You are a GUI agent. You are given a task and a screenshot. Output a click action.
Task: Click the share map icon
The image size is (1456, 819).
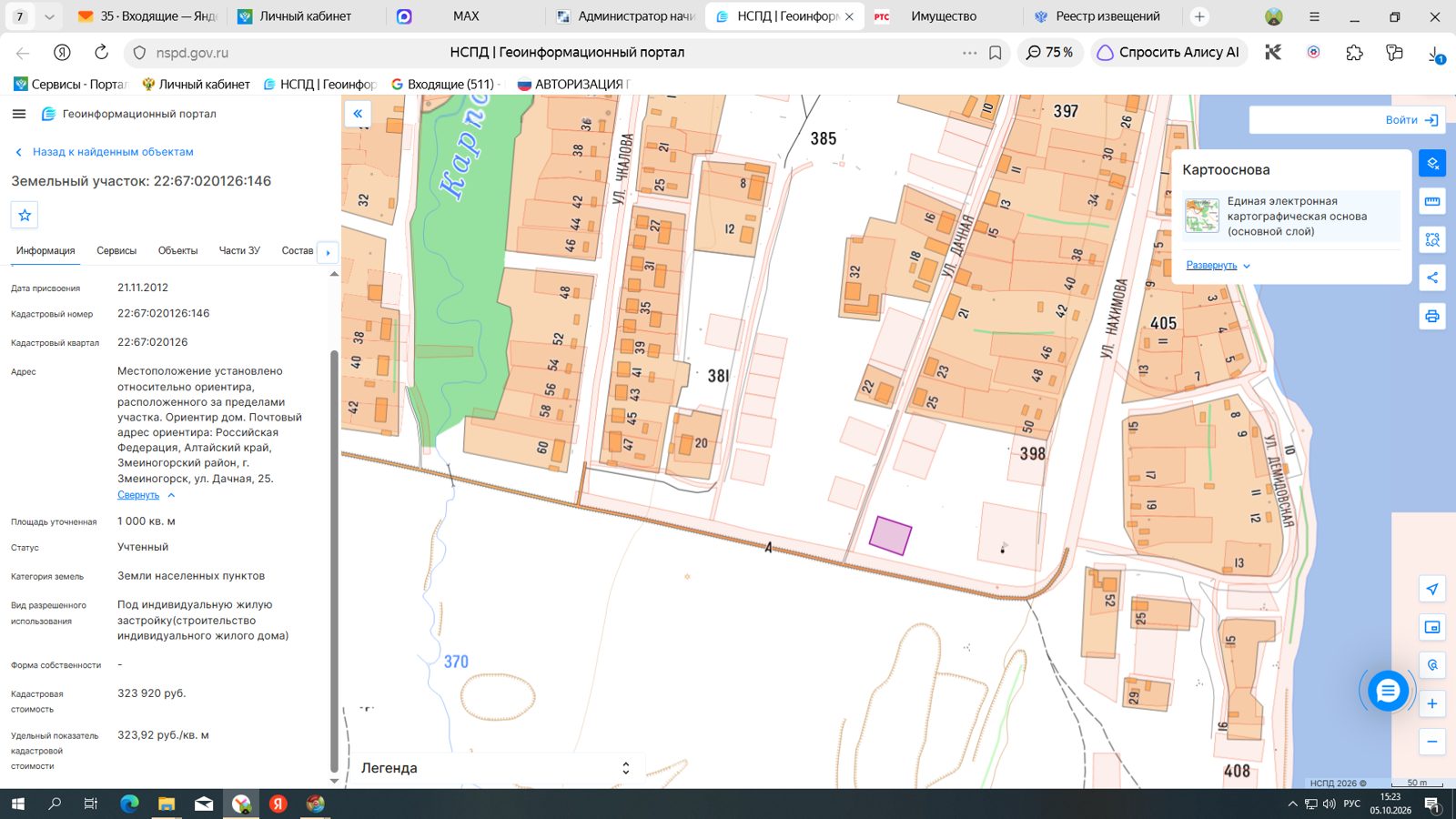click(x=1432, y=278)
